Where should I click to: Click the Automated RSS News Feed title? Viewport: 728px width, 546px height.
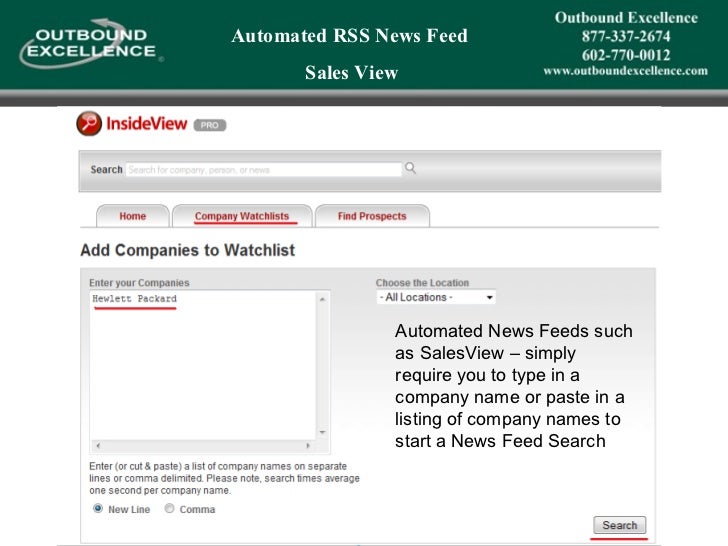pyautogui.click(x=350, y=36)
